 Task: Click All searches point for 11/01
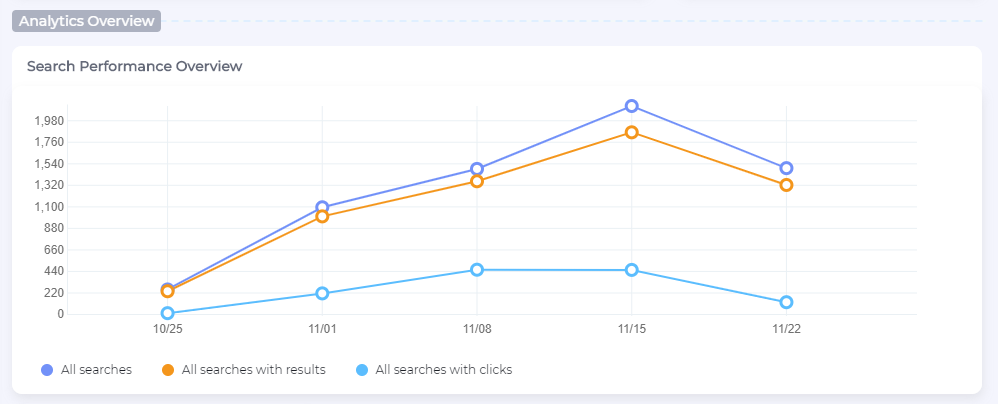pos(322,207)
